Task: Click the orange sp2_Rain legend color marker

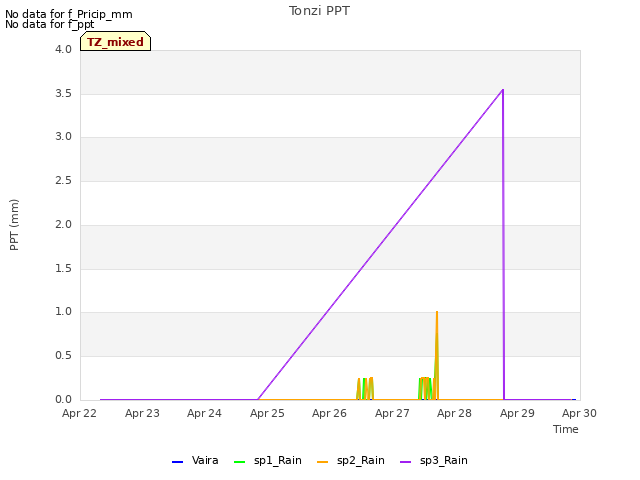Action: (322, 462)
